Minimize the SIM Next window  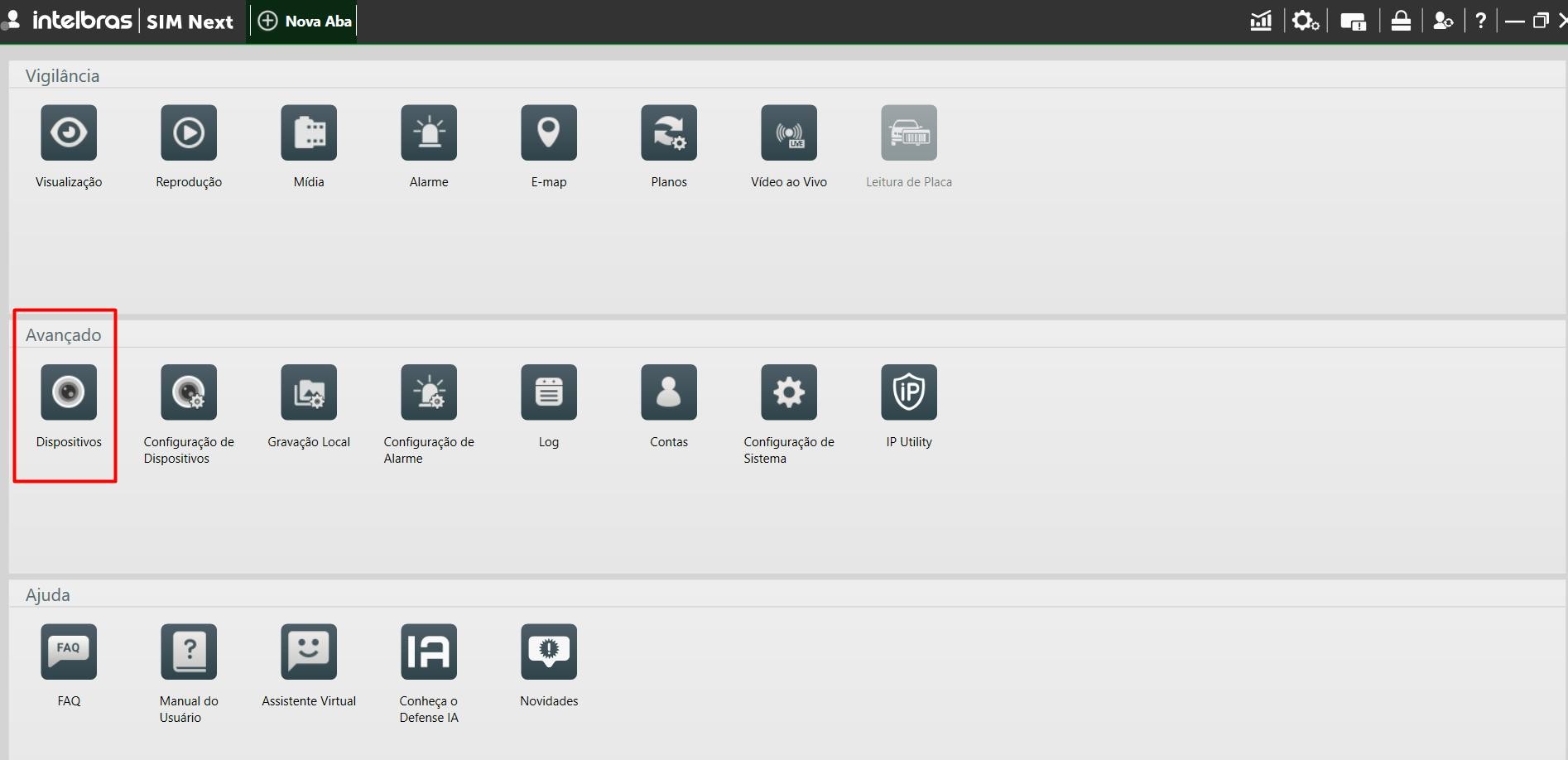[1514, 22]
